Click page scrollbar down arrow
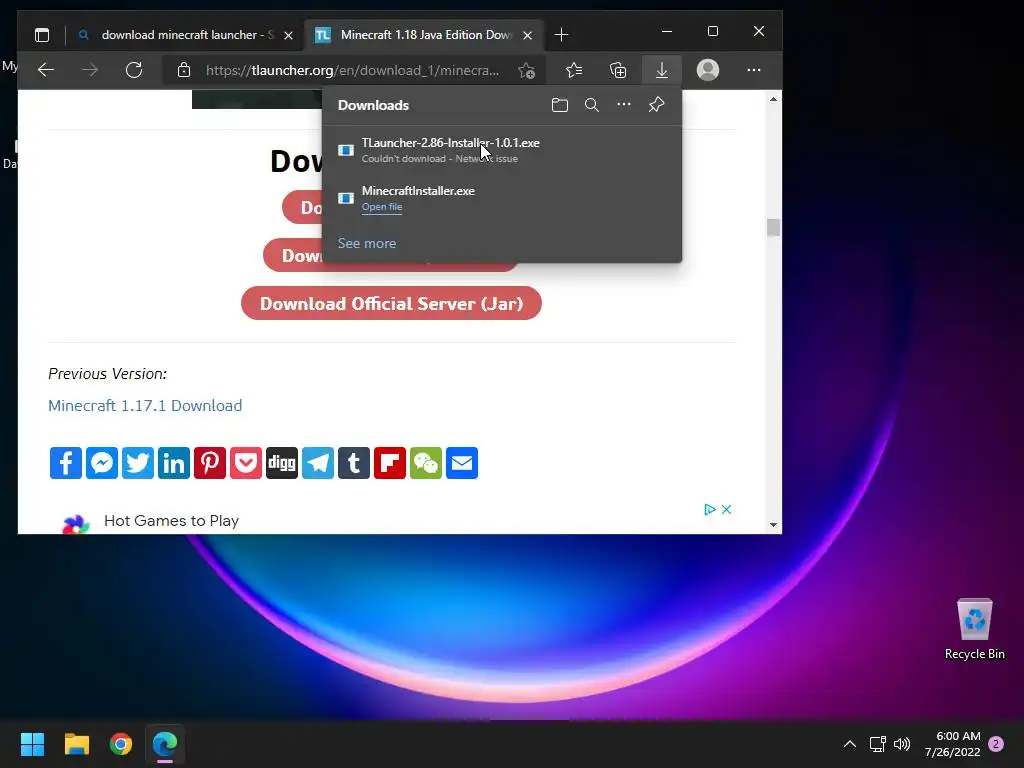The image size is (1024, 768). [x=773, y=525]
